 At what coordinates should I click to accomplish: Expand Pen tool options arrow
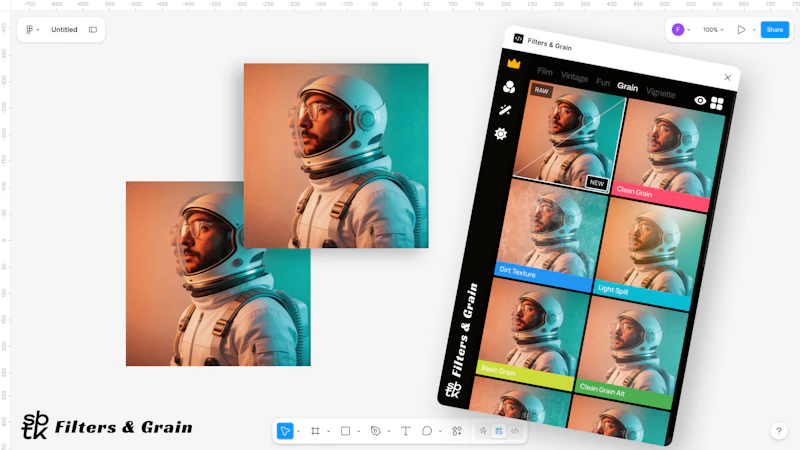pyautogui.click(x=389, y=432)
